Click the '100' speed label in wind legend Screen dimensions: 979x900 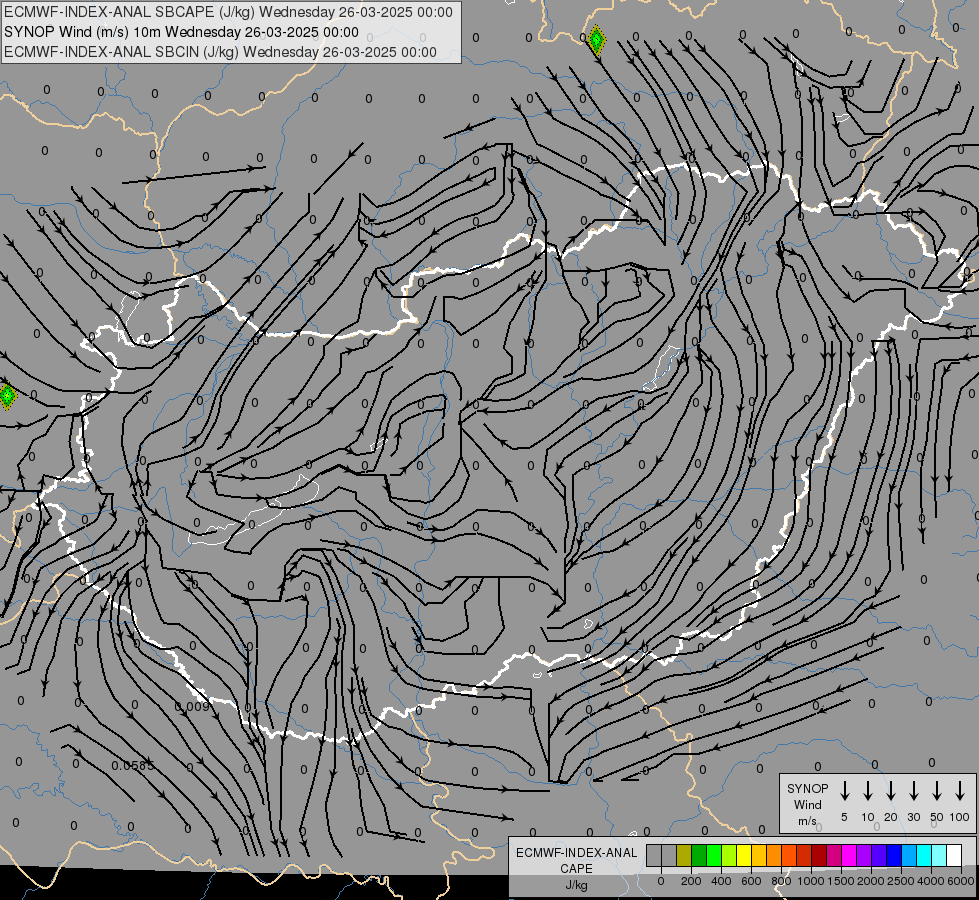960,817
